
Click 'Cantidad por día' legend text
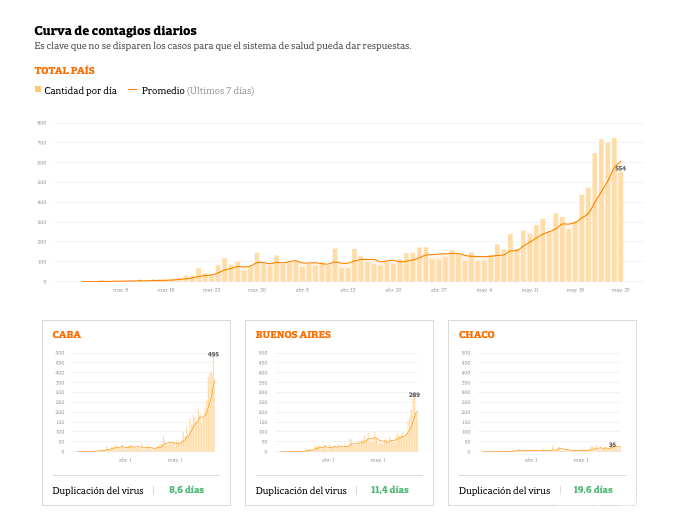[80, 91]
